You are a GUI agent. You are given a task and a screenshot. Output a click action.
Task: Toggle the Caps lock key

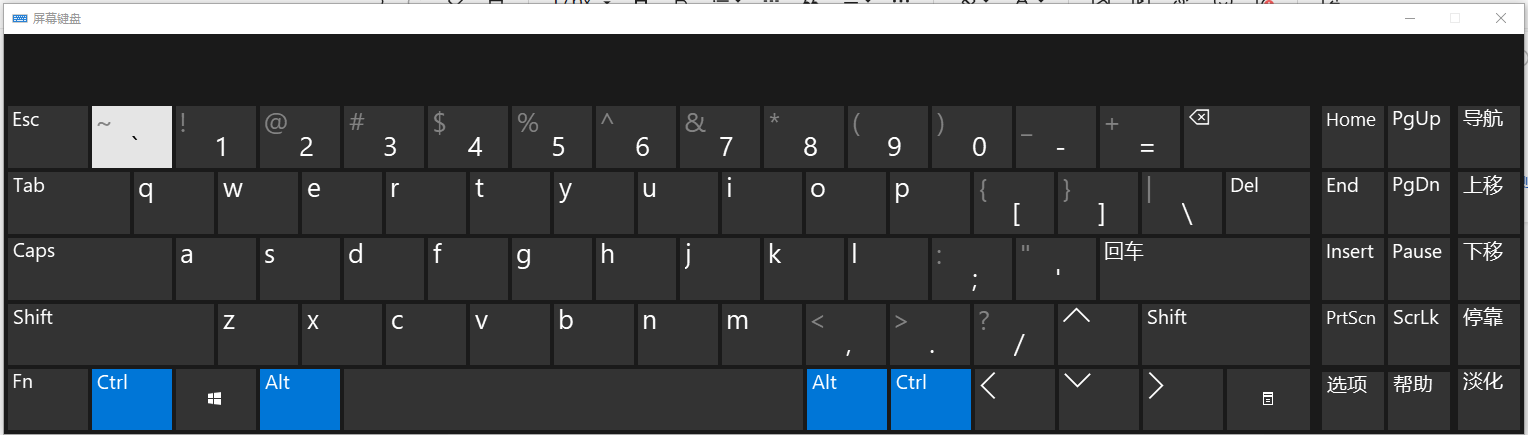click(89, 268)
